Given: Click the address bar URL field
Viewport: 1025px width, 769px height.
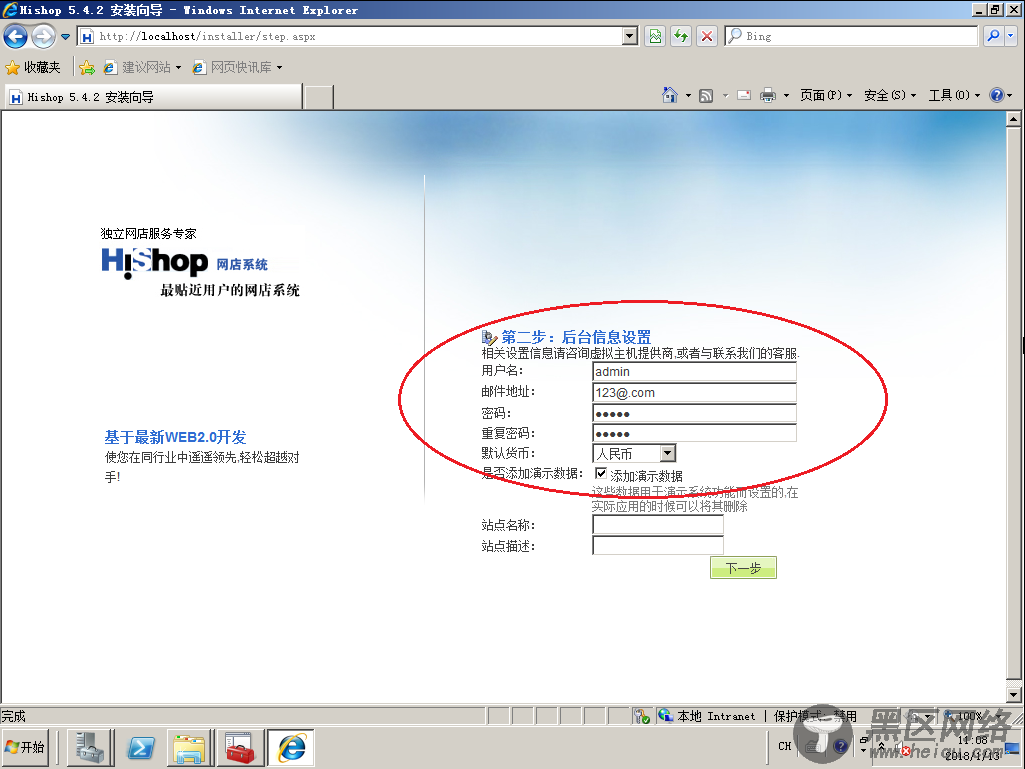Looking at the screenshot, I should pyautogui.click(x=350, y=37).
